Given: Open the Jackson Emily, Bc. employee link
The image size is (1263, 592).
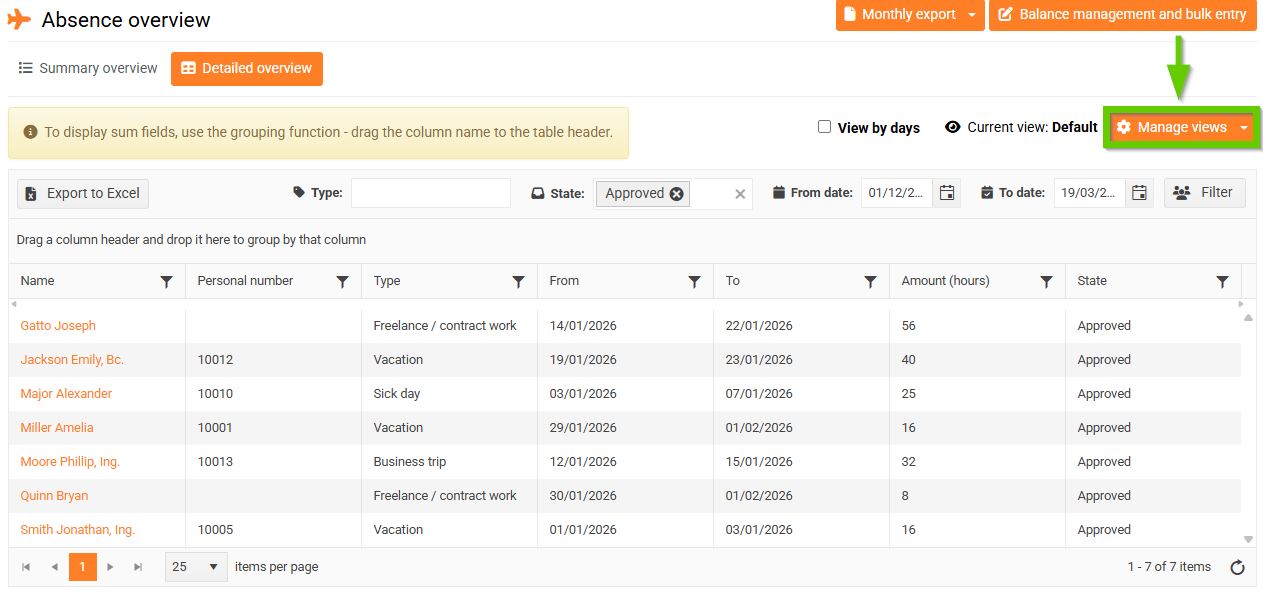Looking at the screenshot, I should coord(72,360).
